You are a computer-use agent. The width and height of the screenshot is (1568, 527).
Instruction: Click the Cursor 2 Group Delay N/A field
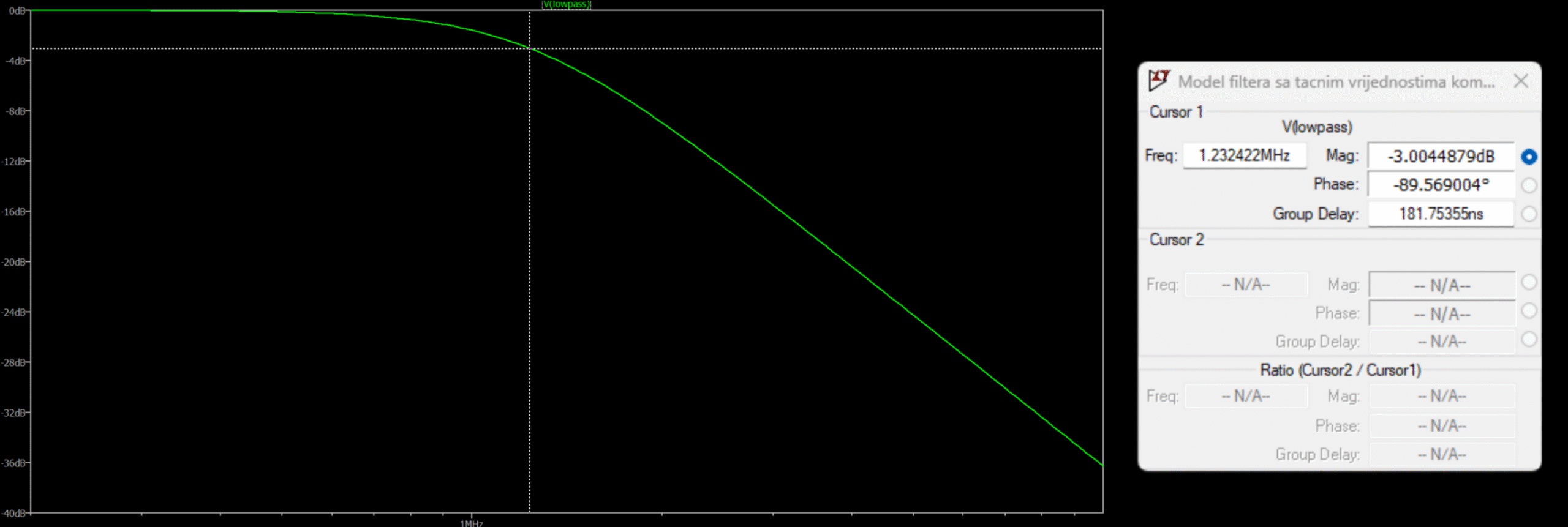[1442, 342]
